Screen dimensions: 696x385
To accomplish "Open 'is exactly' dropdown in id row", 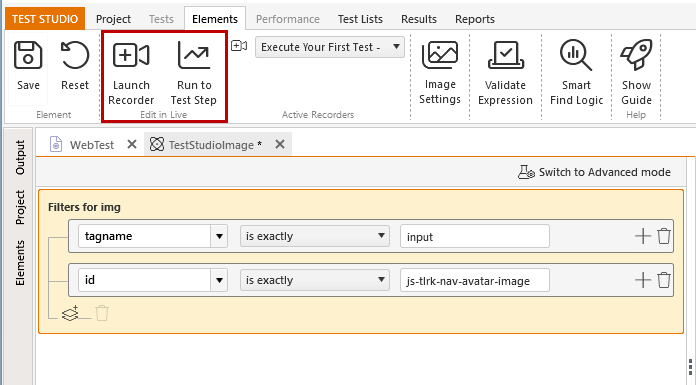I will pyautogui.click(x=315, y=280).
